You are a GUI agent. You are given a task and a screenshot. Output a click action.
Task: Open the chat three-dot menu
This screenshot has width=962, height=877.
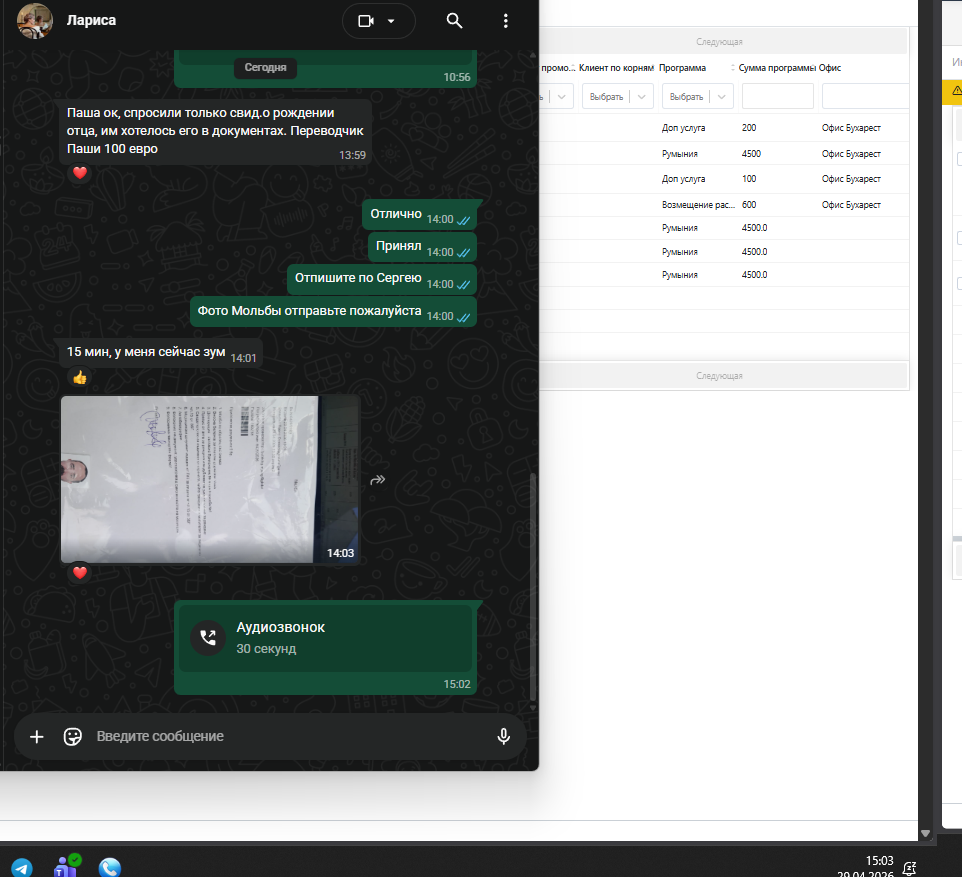click(x=506, y=21)
